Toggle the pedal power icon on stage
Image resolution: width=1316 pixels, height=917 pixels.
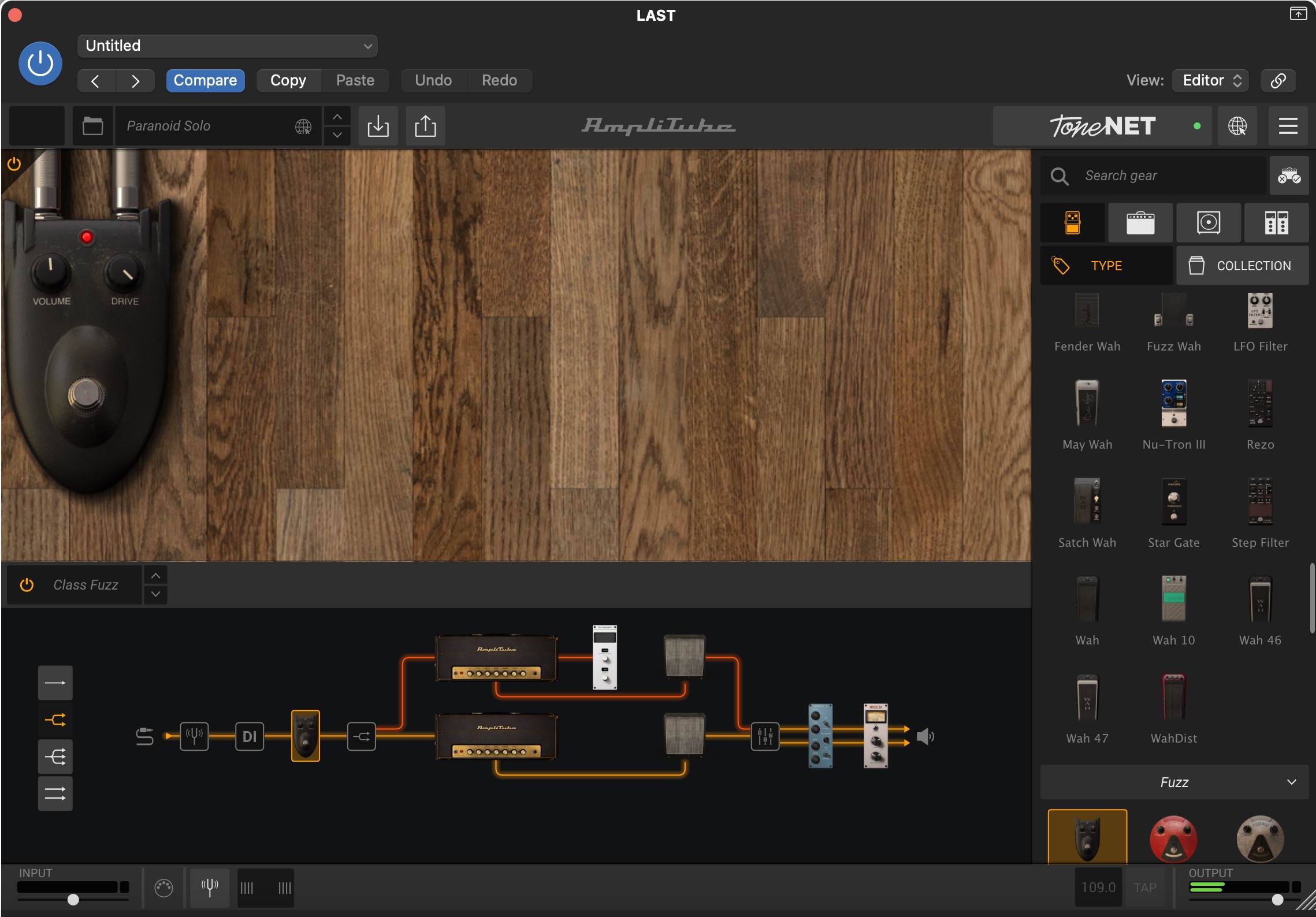point(14,164)
